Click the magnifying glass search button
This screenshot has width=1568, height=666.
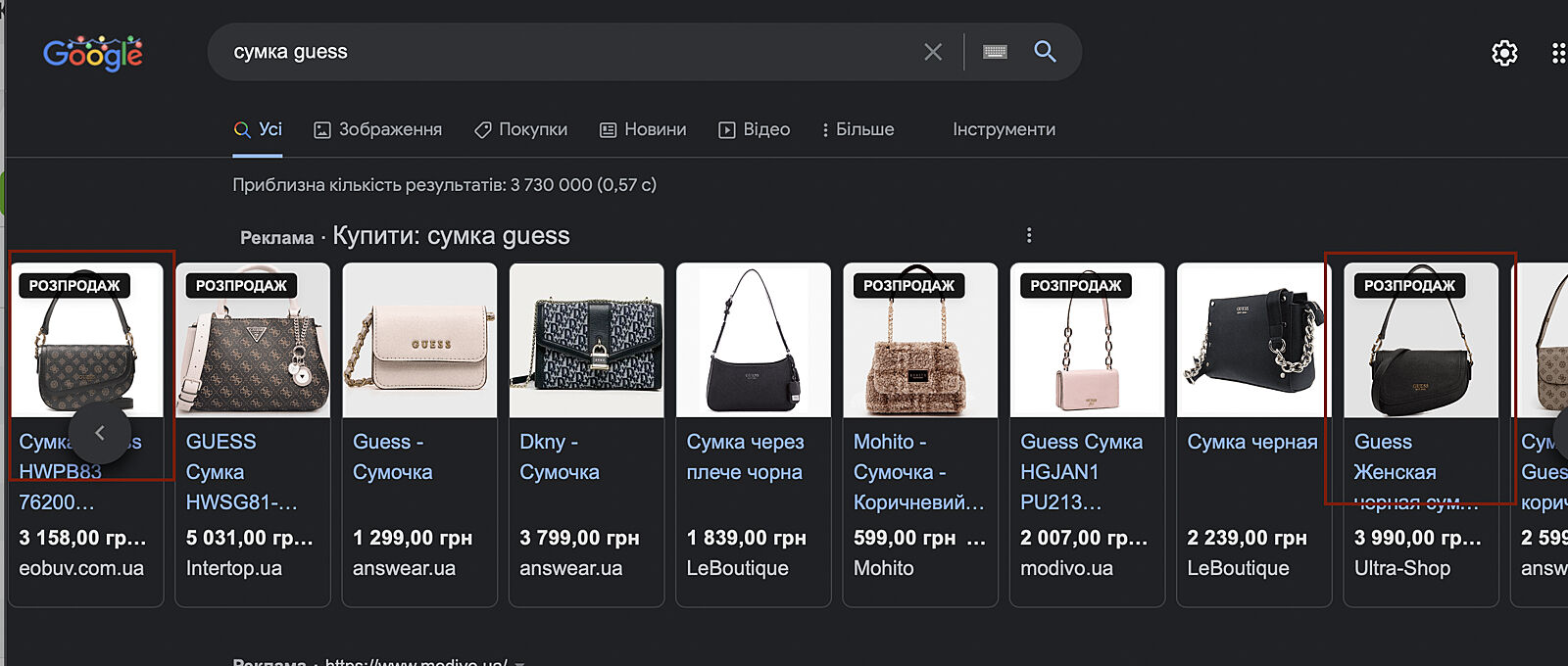pos(1045,52)
